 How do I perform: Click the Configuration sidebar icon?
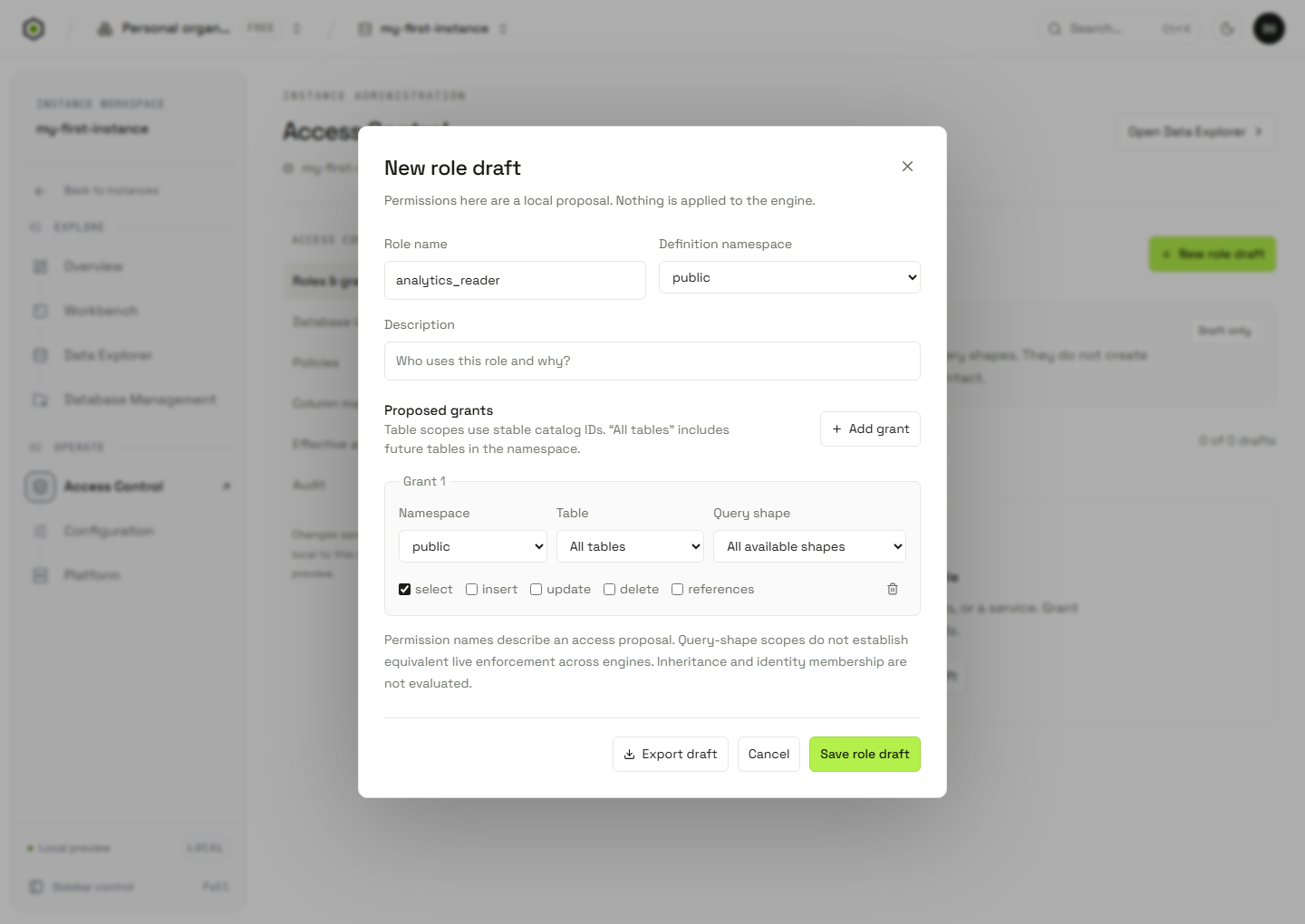[40, 531]
